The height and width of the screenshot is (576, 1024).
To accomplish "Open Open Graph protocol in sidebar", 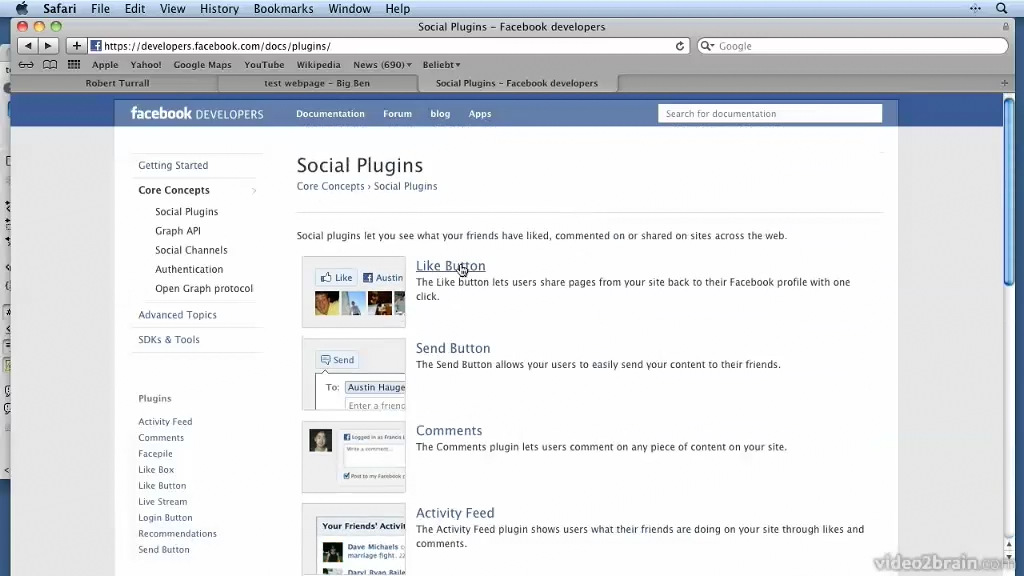I will [x=204, y=288].
